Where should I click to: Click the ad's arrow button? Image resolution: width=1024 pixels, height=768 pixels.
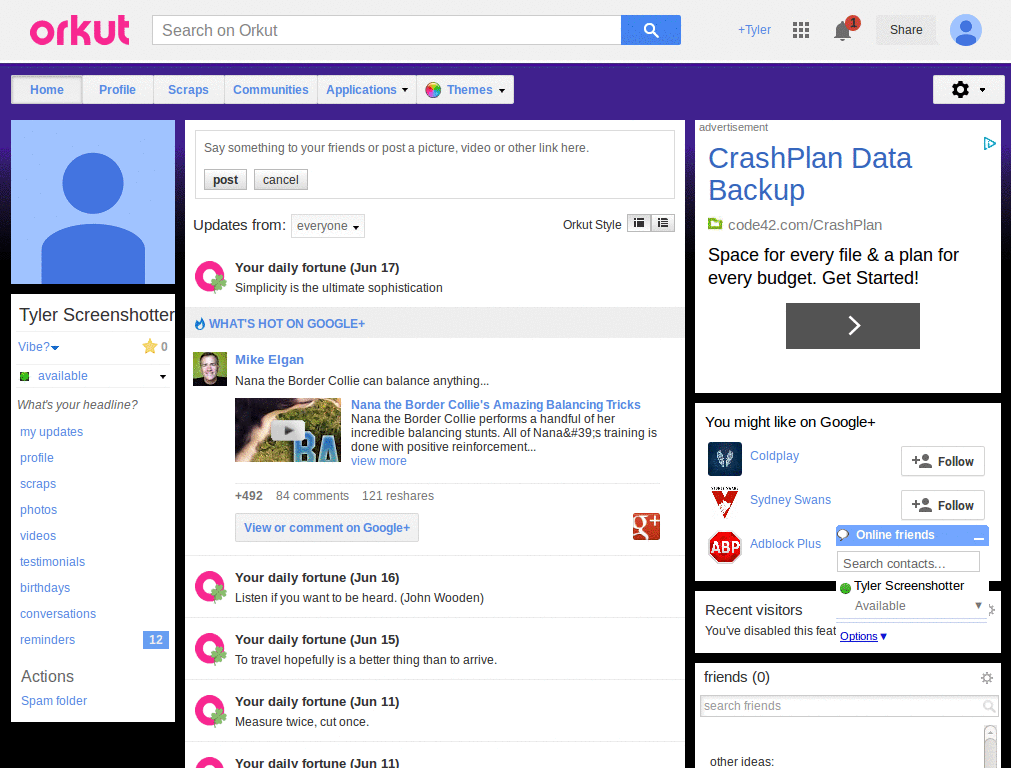[x=852, y=326]
